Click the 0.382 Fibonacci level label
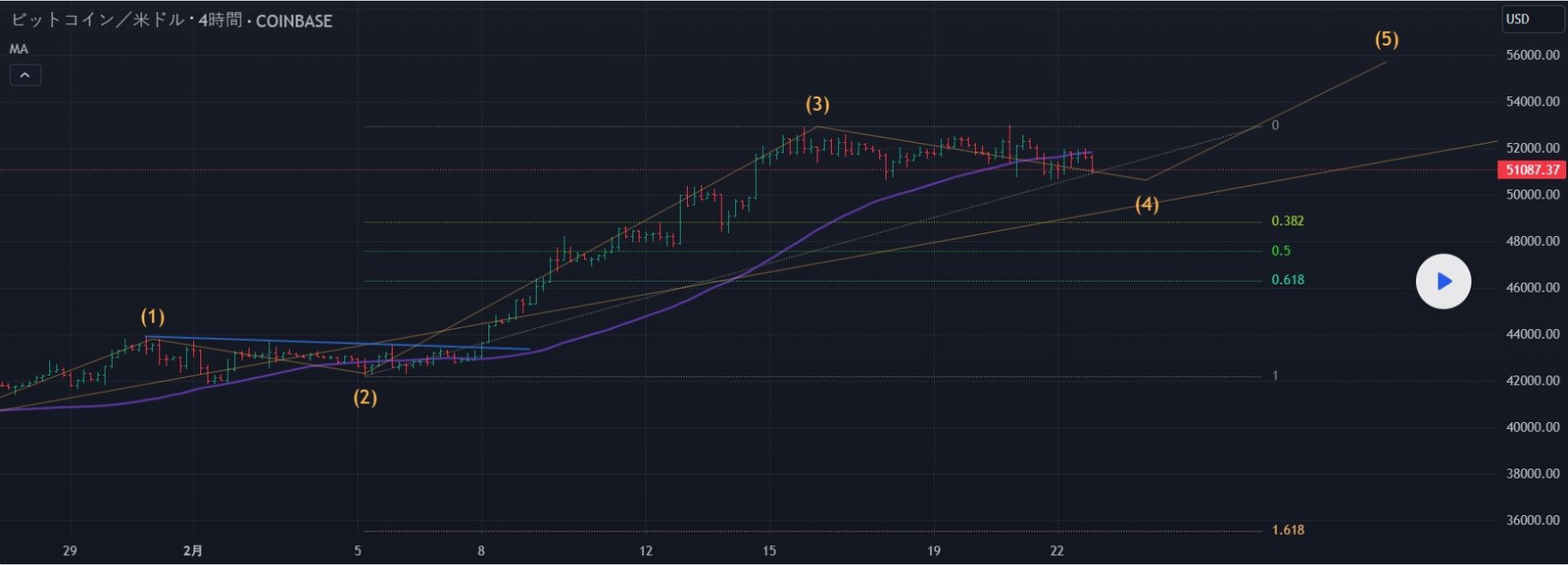Image resolution: width=1568 pixels, height=565 pixels. point(1287,221)
